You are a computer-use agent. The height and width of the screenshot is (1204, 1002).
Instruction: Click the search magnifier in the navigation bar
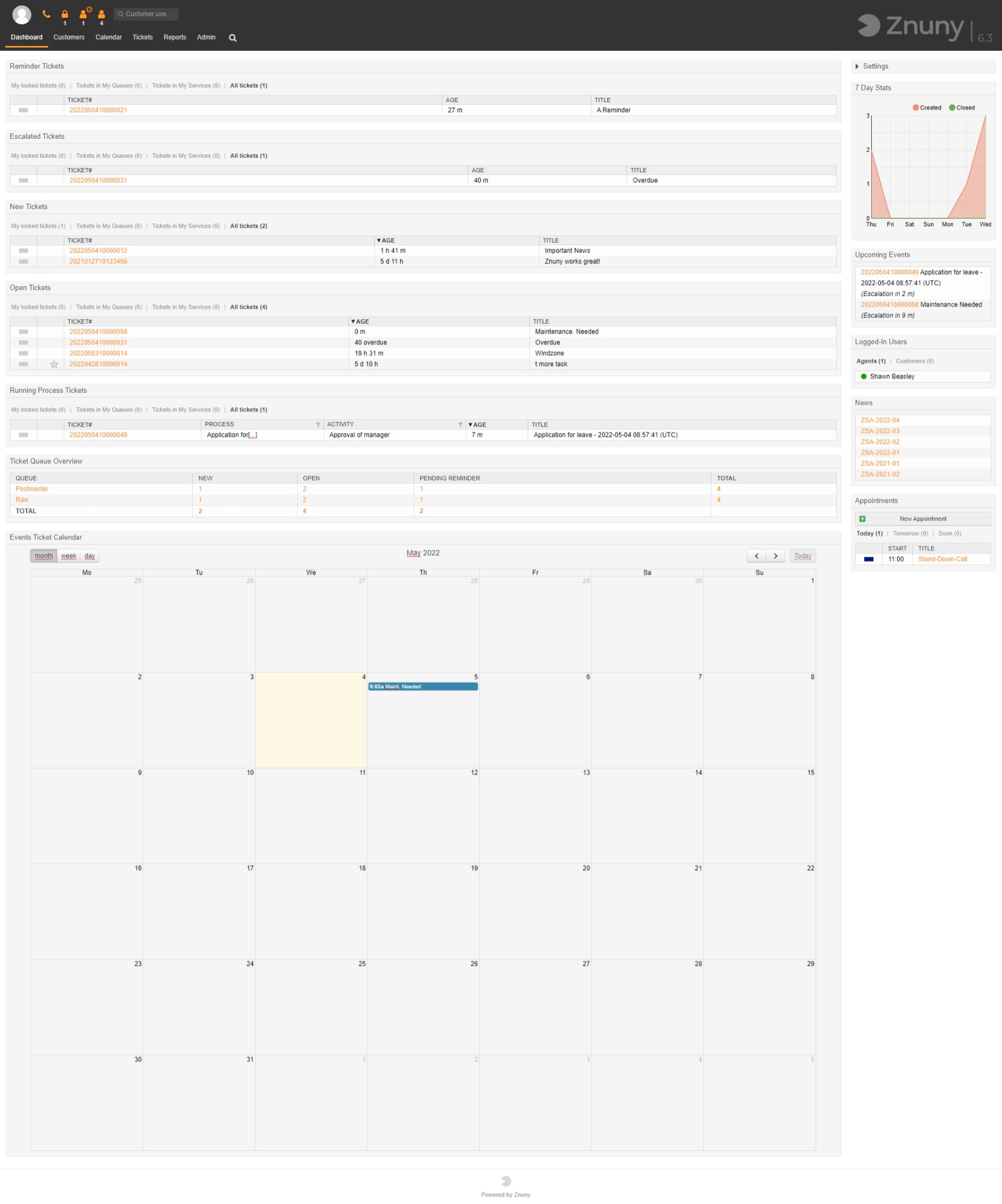[233, 37]
